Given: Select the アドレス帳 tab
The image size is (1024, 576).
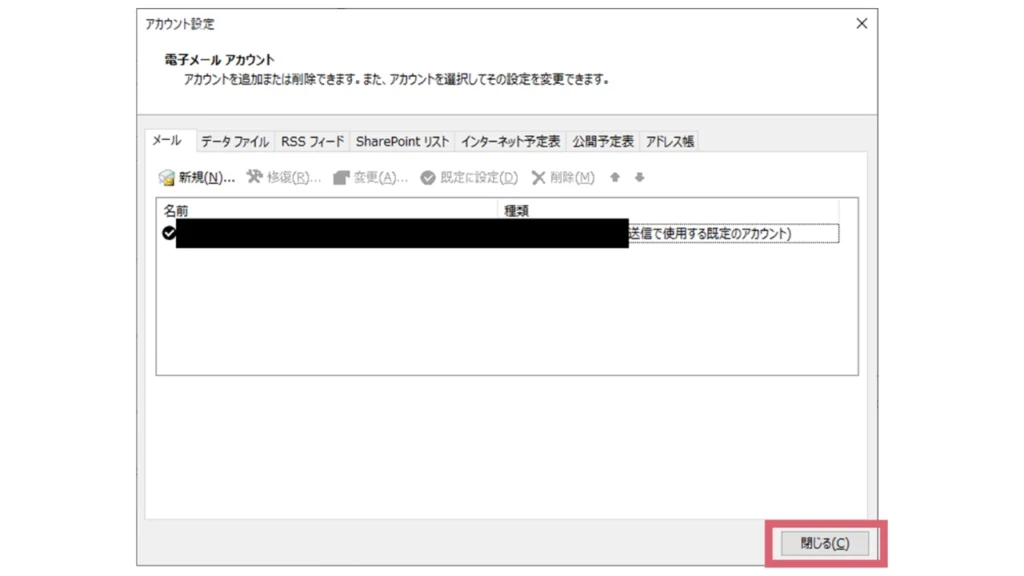Looking at the screenshot, I should tap(669, 142).
